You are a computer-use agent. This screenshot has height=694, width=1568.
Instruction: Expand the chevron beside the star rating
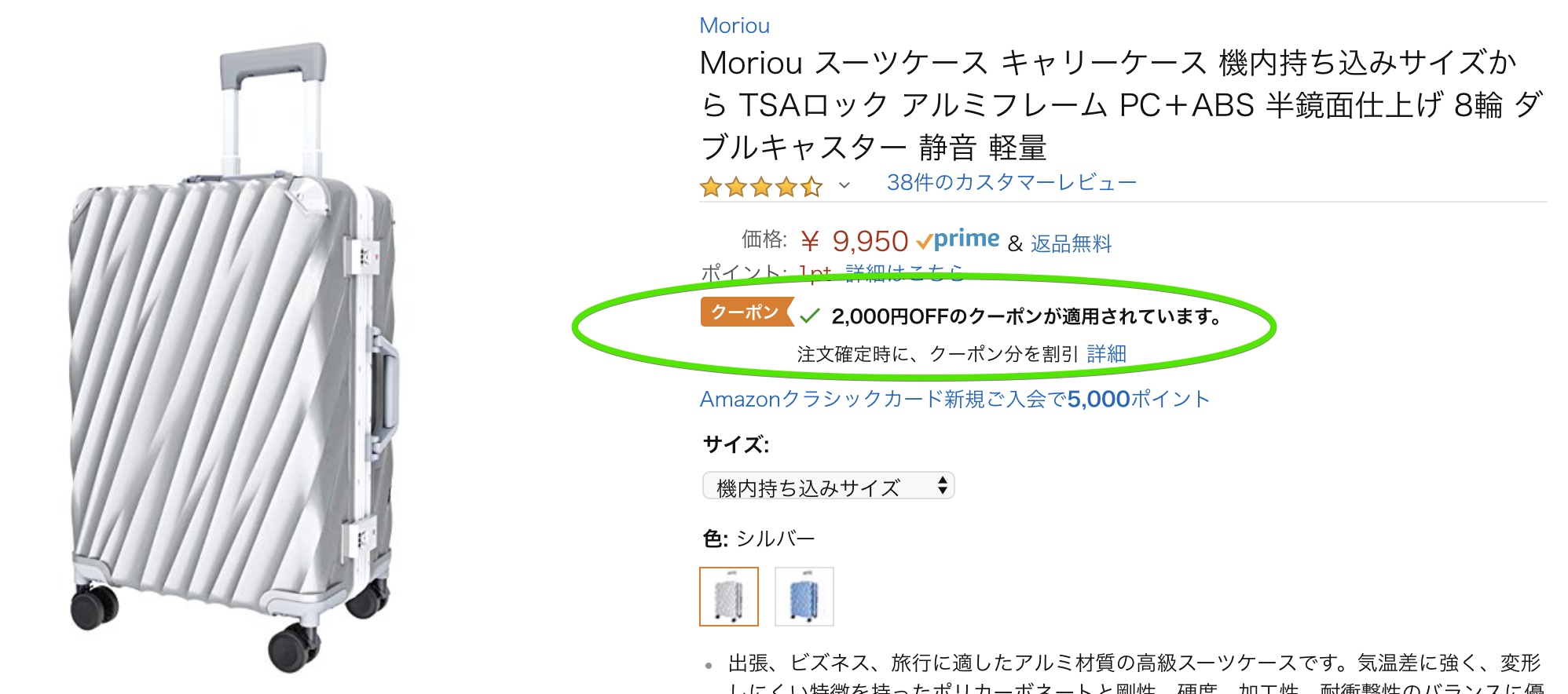click(x=844, y=186)
